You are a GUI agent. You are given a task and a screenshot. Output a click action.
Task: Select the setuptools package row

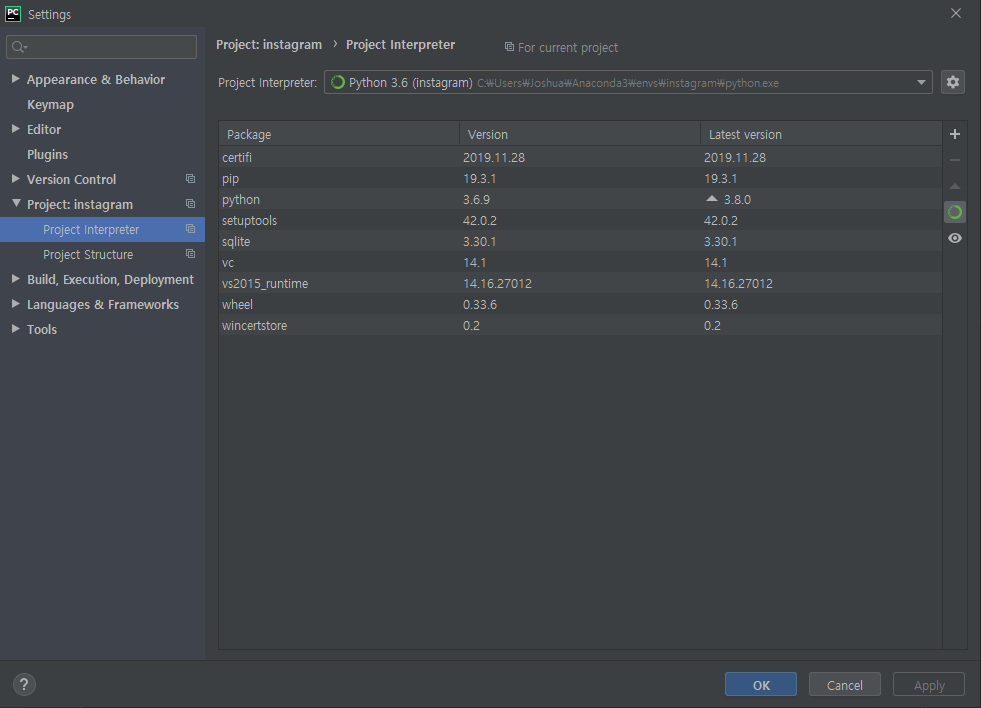[x=580, y=220]
